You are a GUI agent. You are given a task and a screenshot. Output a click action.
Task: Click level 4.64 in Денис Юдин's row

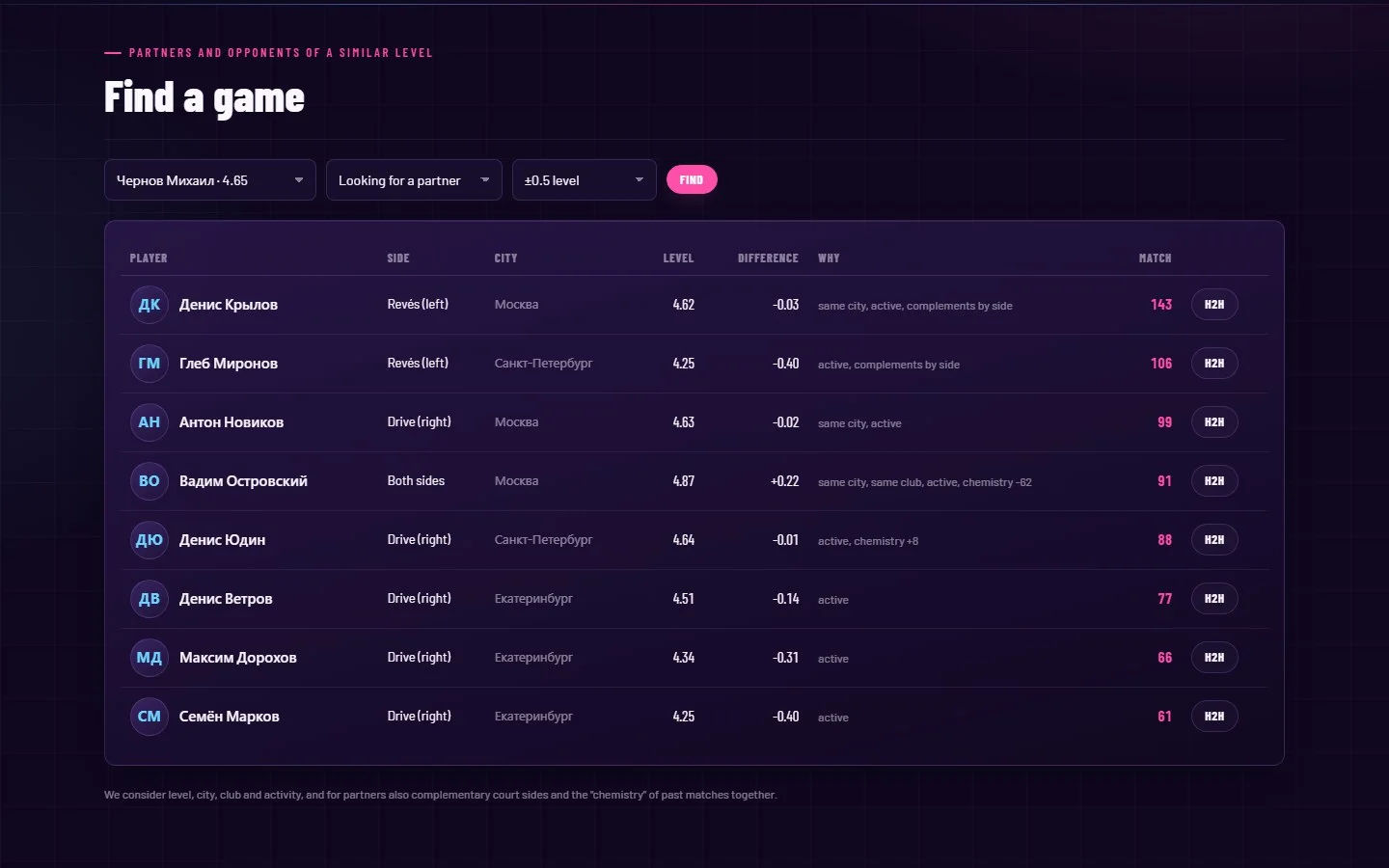click(x=684, y=540)
